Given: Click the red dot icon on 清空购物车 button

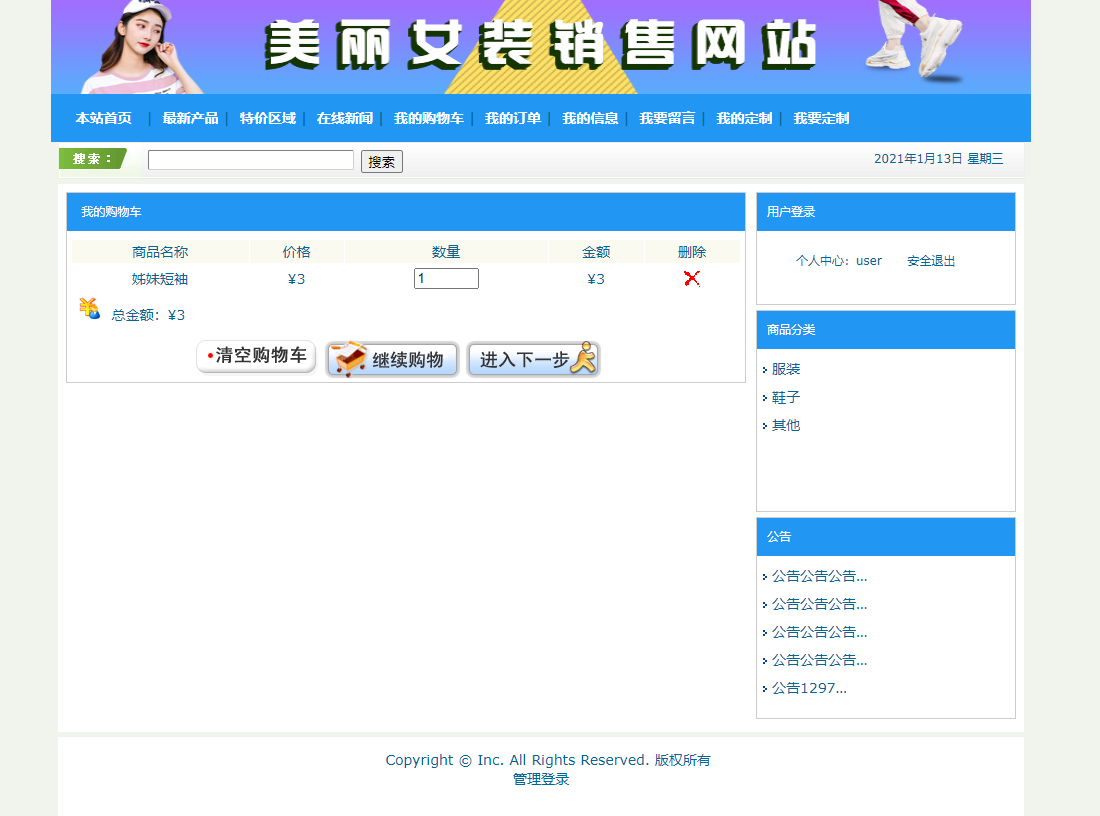Looking at the screenshot, I should pos(209,356).
